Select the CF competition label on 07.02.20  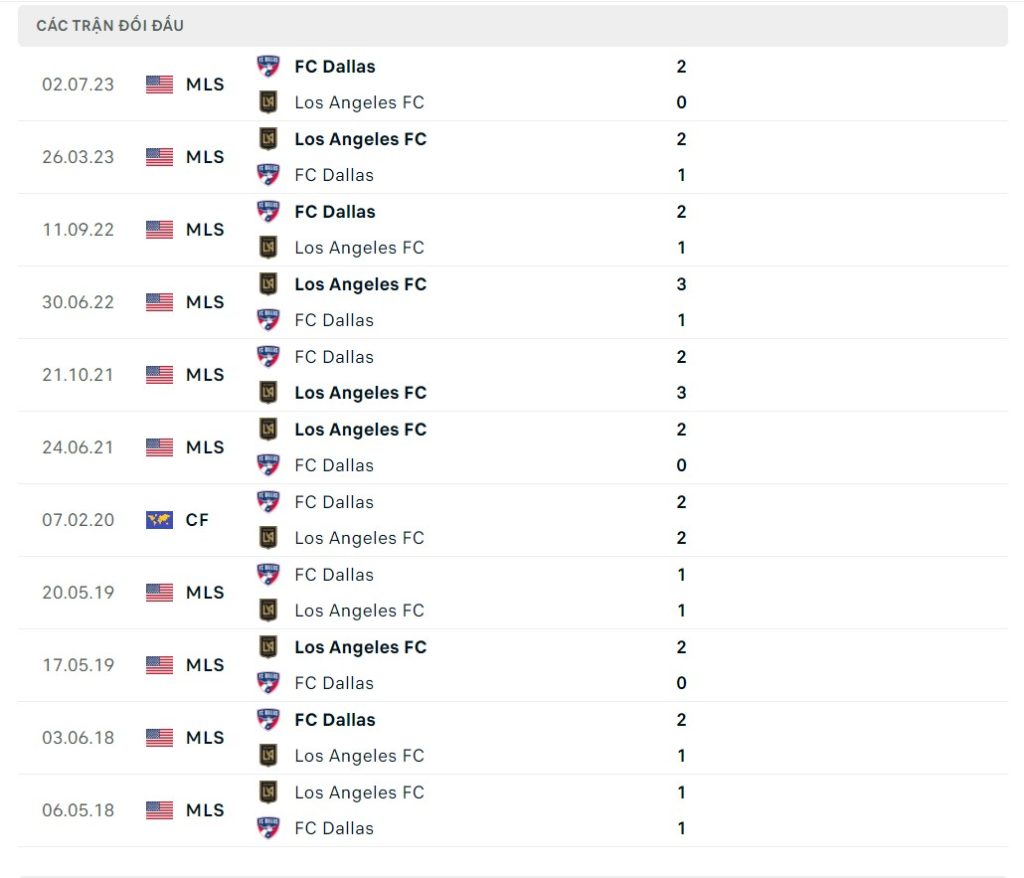197,520
